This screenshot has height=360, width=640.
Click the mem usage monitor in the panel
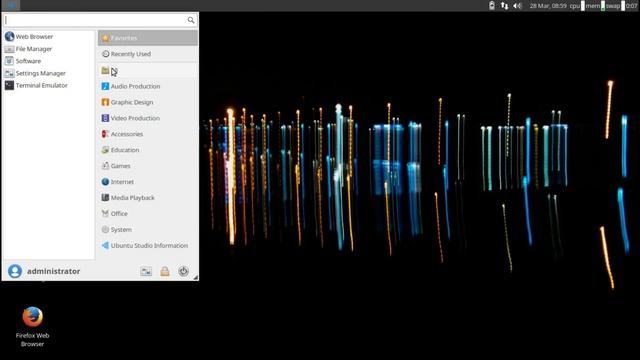[x=596, y=6]
